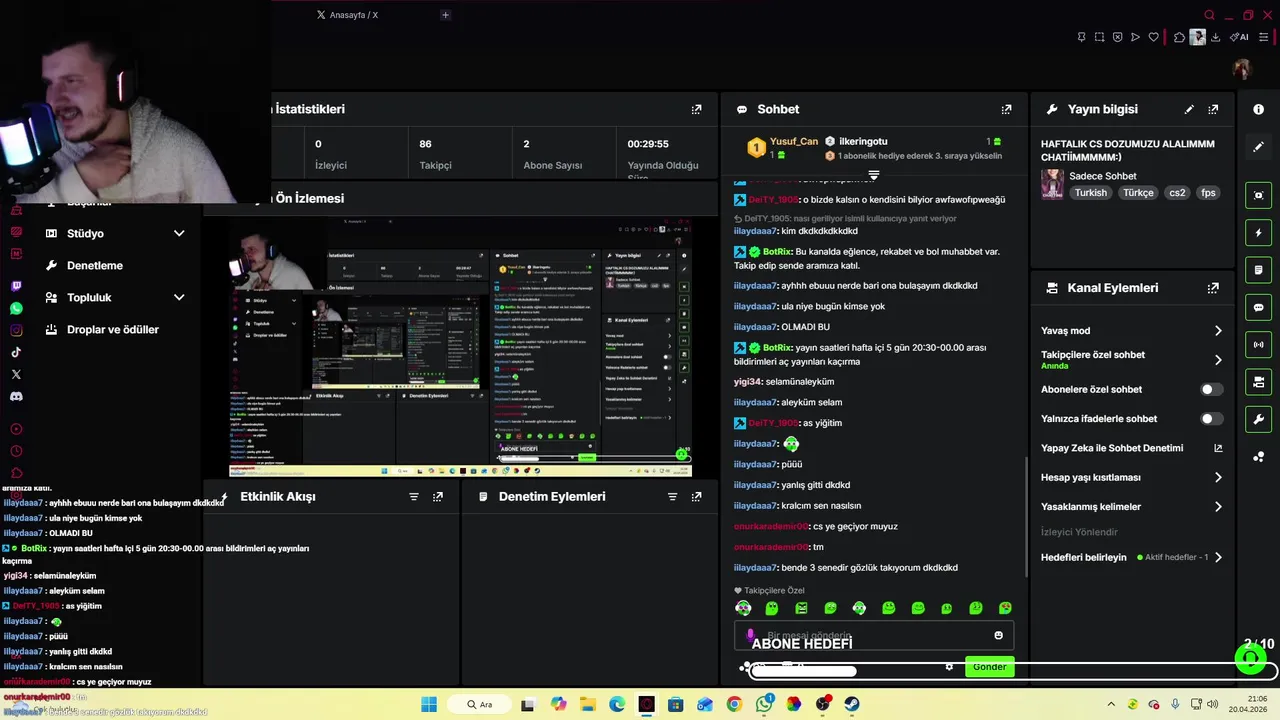
Task: Open Twitch in the browser sidebar
Action: (16, 286)
